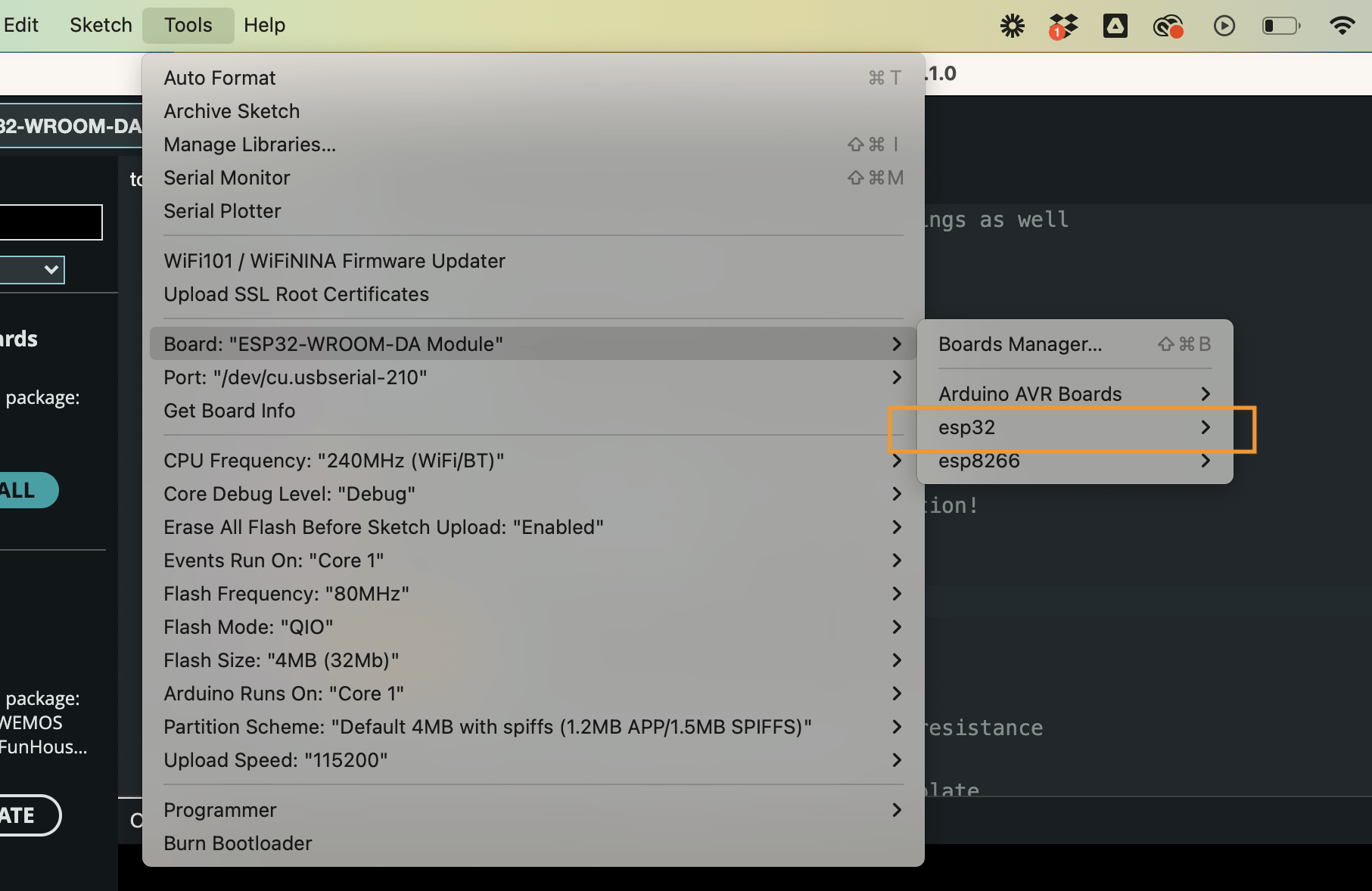Expand Erase All Flash Before Sketch Upload
Viewport: 1372px width, 891px height.
(x=533, y=527)
